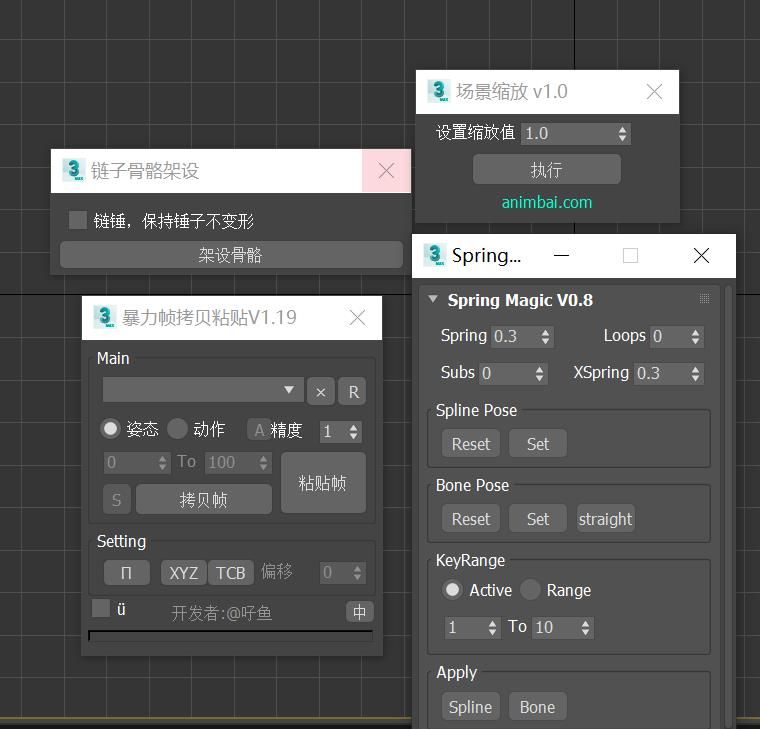Open the animbai.com link
The width and height of the screenshot is (760, 729).
(x=547, y=202)
